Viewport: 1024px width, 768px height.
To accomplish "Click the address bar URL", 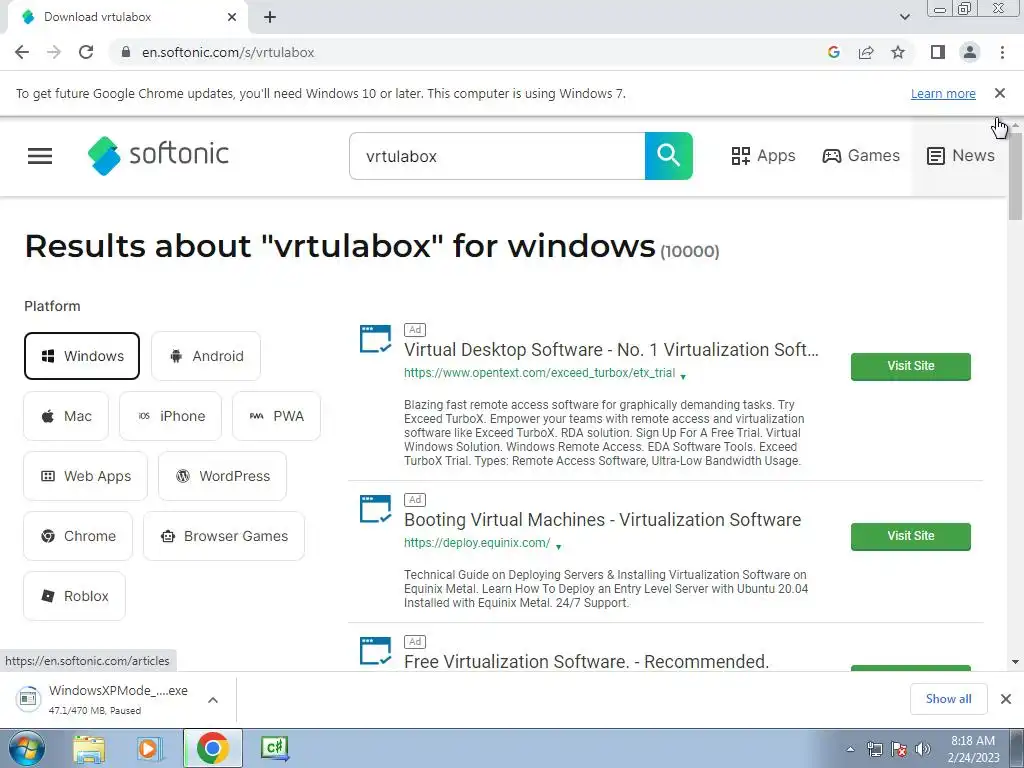I will pyautogui.click(x=228, y=52).
